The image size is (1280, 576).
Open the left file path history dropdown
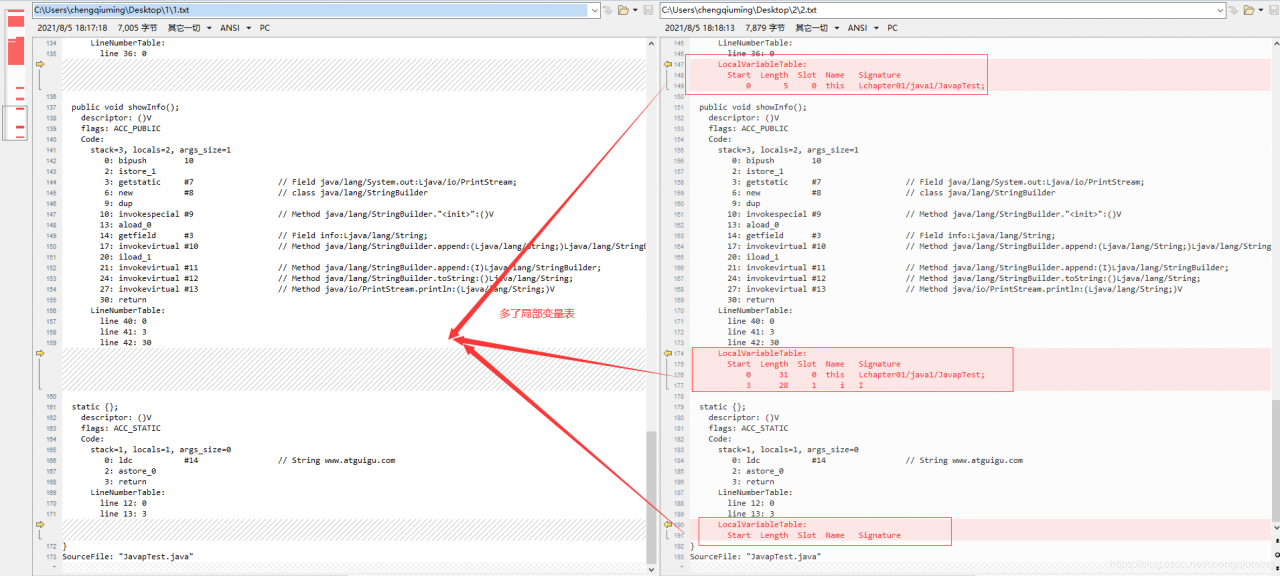[x=593, y=10]
